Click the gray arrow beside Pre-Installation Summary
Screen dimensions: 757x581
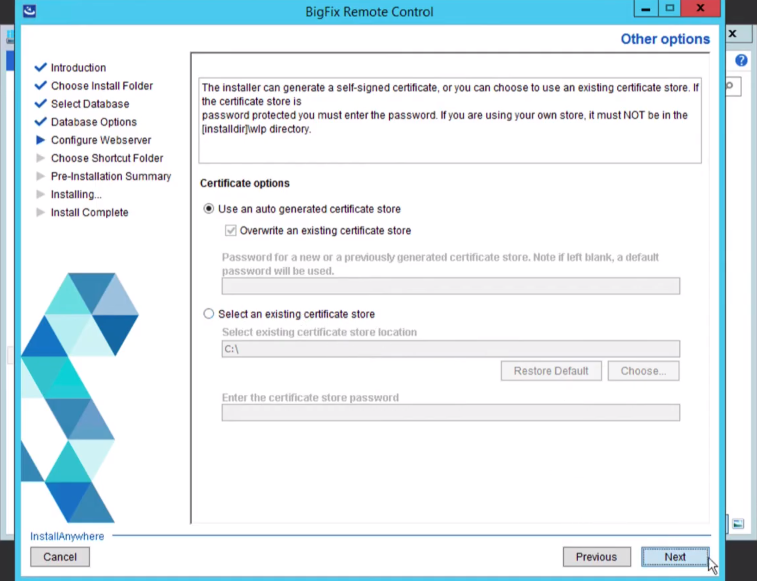[41, 176]
